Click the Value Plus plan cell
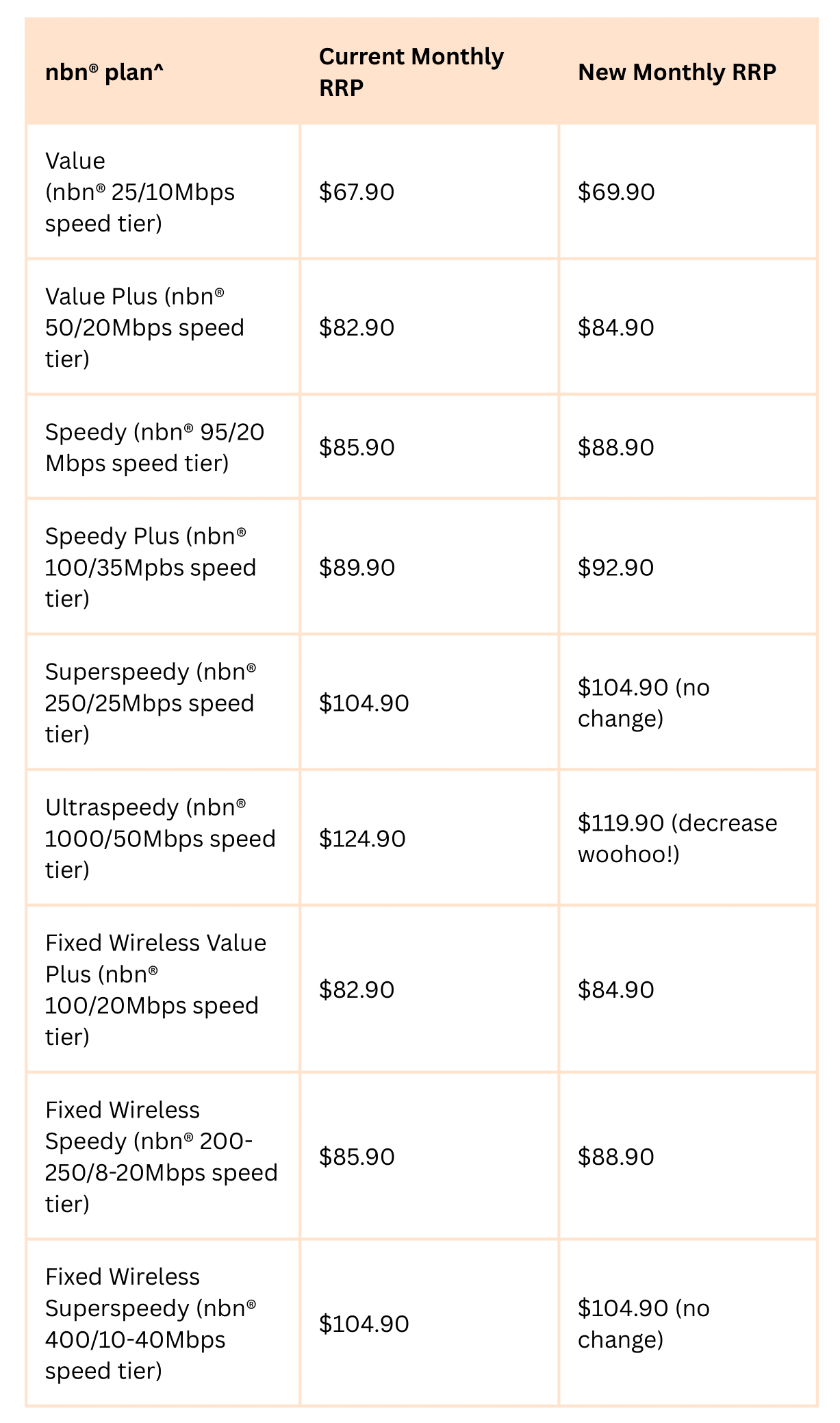Image resolution: width=840 pixels, height=1423 pixels. (x=163, y=327)
